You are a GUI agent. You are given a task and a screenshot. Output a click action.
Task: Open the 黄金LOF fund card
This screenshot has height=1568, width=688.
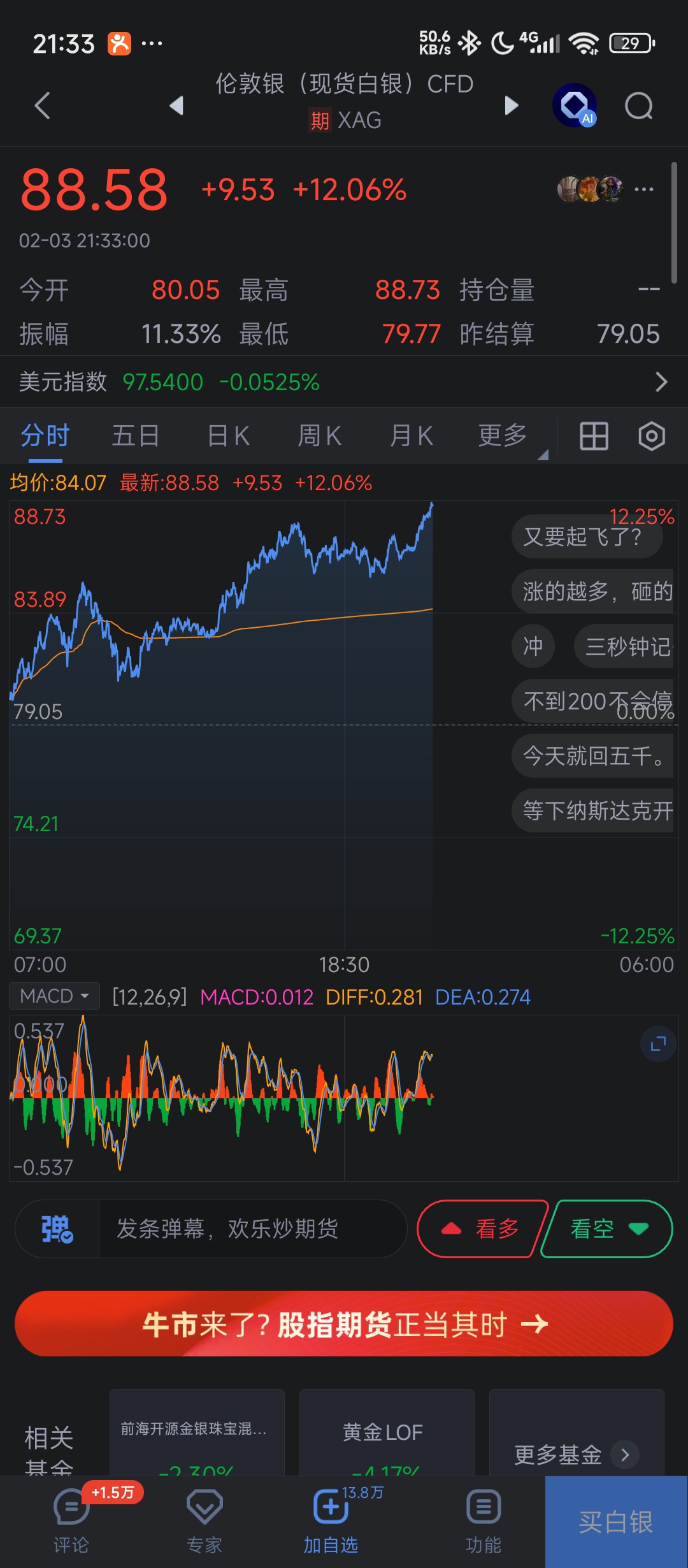click(x=387, y=1432)
